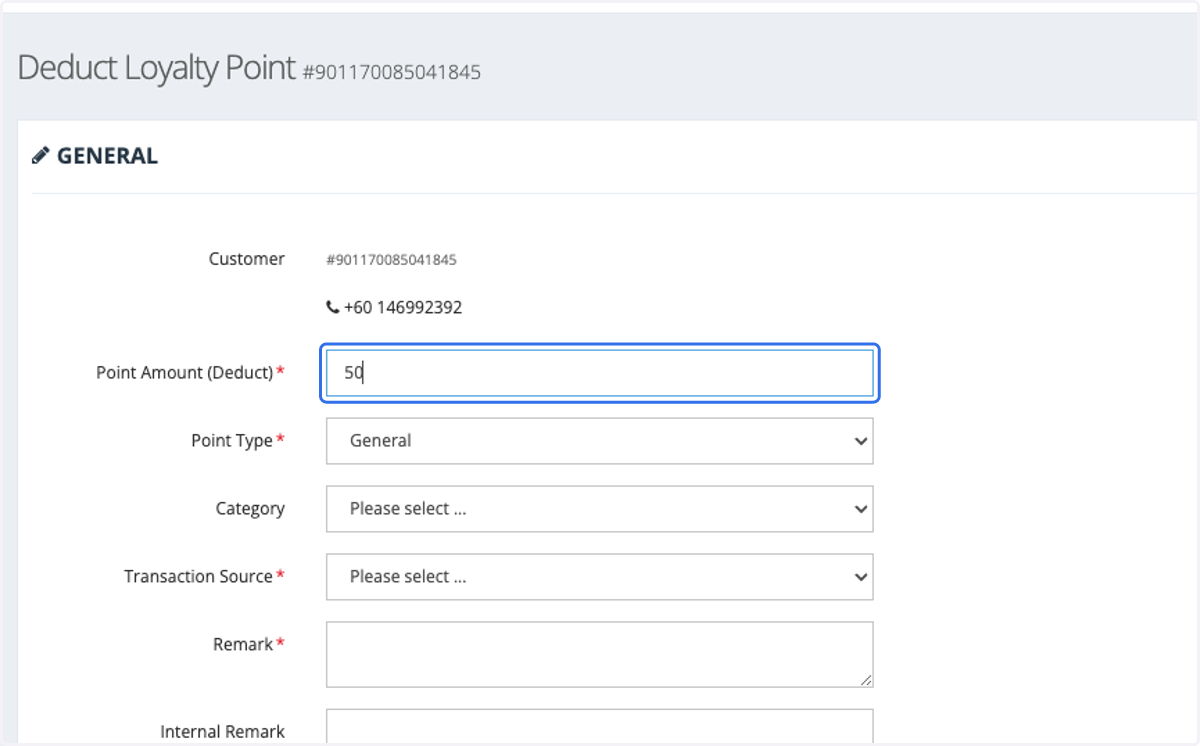
Task: Expand the Transaction Source dropdown
Action: (600, 577)
